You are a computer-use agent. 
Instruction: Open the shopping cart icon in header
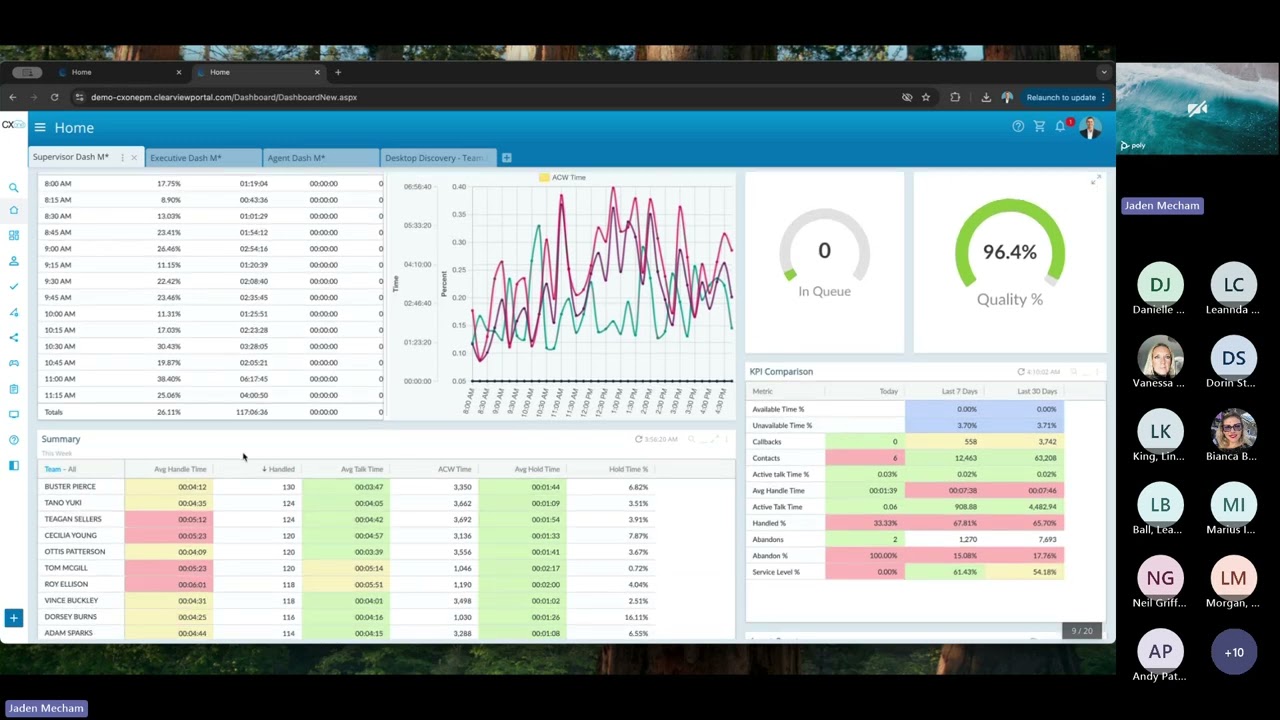pos(1039,126)
